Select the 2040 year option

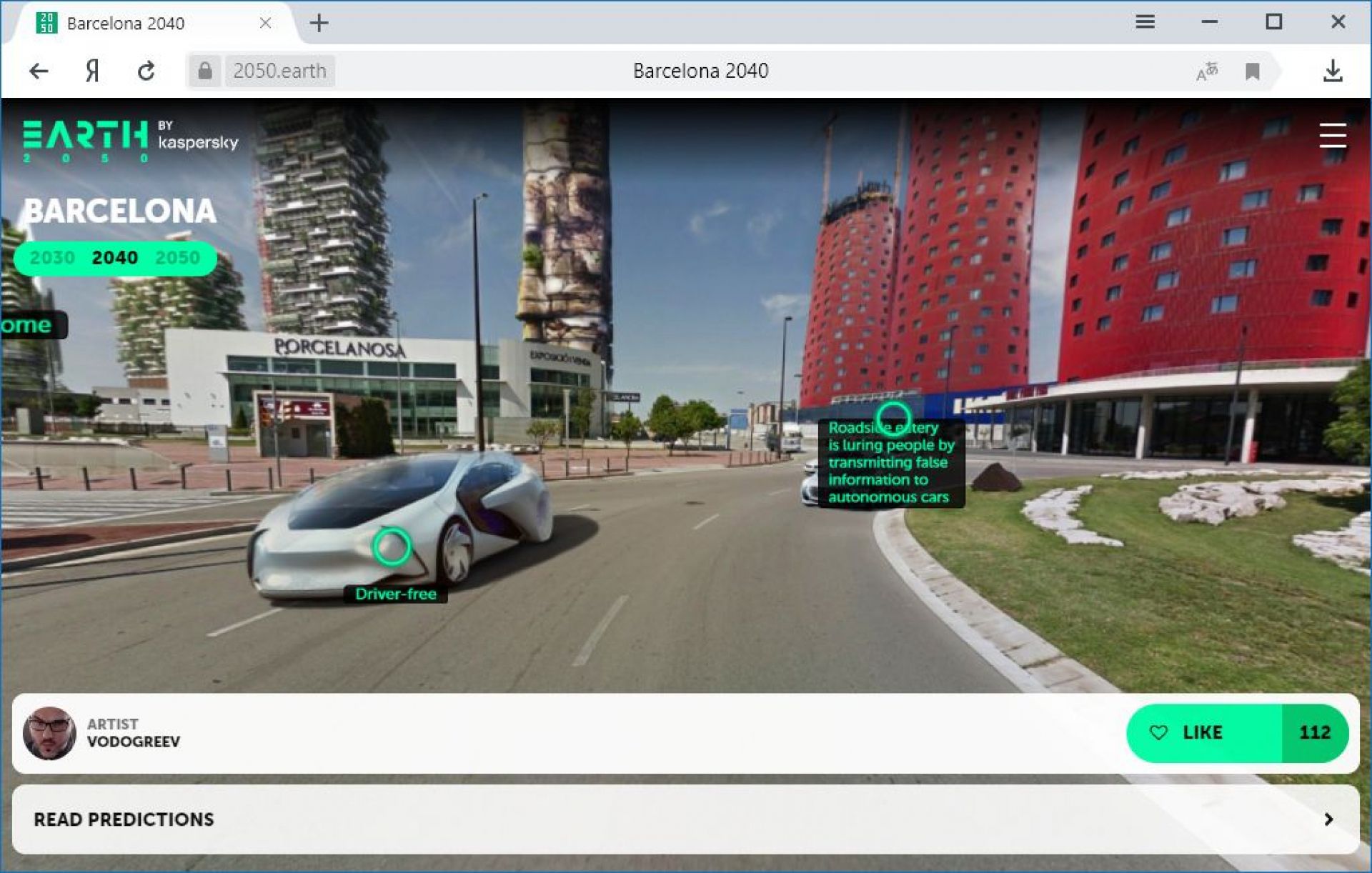coord(114,257)
